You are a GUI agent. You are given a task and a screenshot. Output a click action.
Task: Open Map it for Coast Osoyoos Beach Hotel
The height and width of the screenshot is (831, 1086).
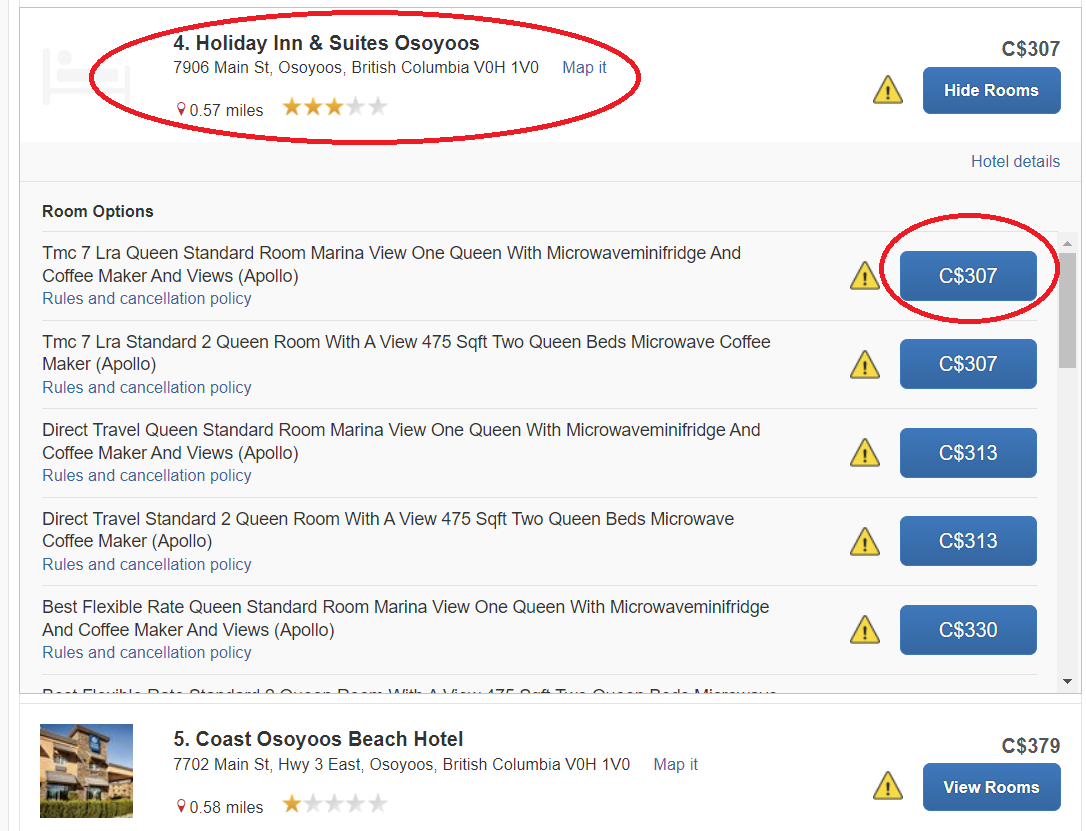coord(675,764)
